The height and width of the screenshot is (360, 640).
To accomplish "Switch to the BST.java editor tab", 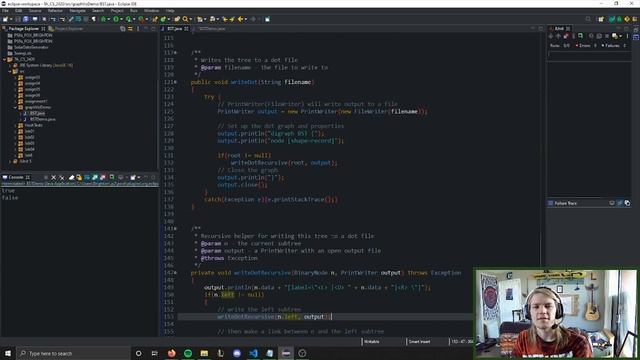I will (175, 29).
